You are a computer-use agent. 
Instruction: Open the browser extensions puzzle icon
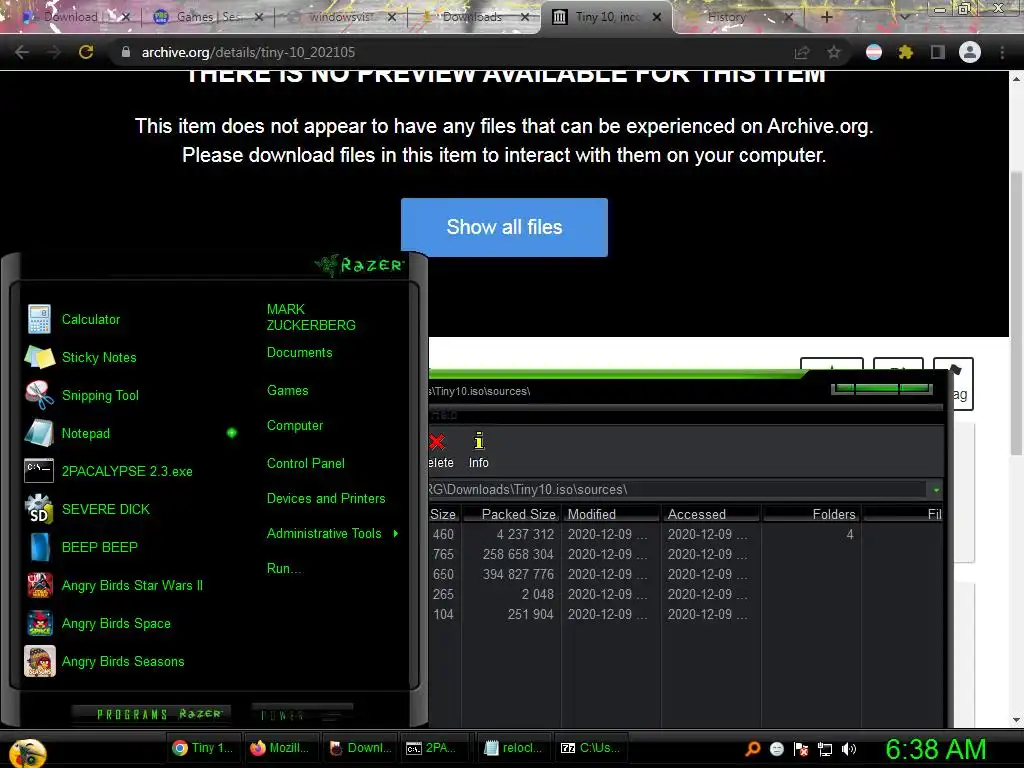coord(905,52)
